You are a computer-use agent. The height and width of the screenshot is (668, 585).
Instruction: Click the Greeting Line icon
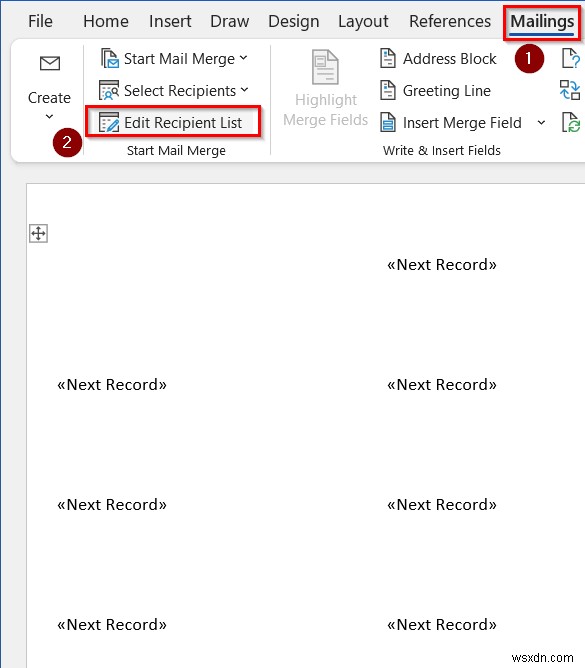(x=388, y=90)
